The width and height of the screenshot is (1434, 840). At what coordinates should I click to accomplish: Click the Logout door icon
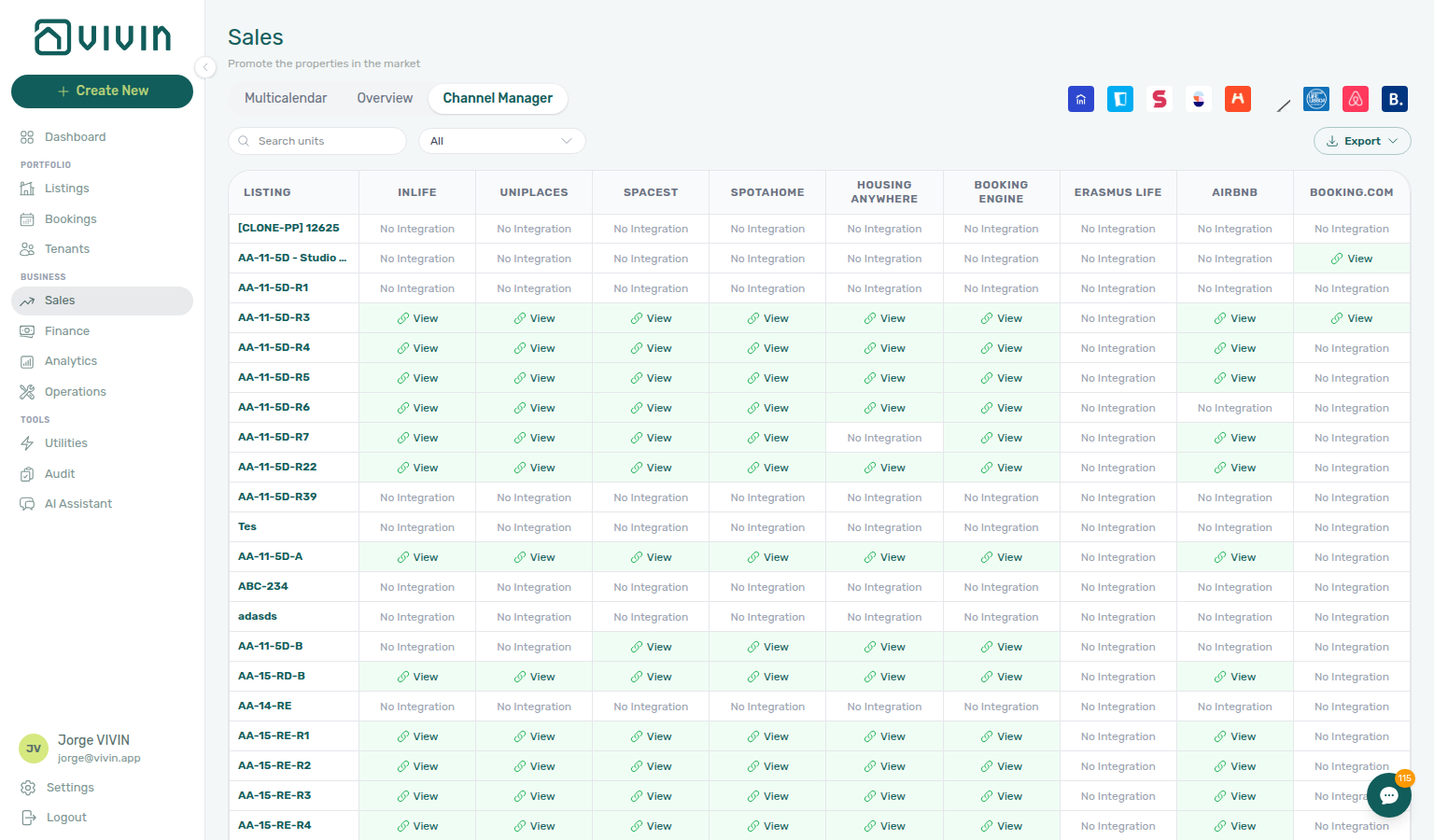click(x=29, y=818)
